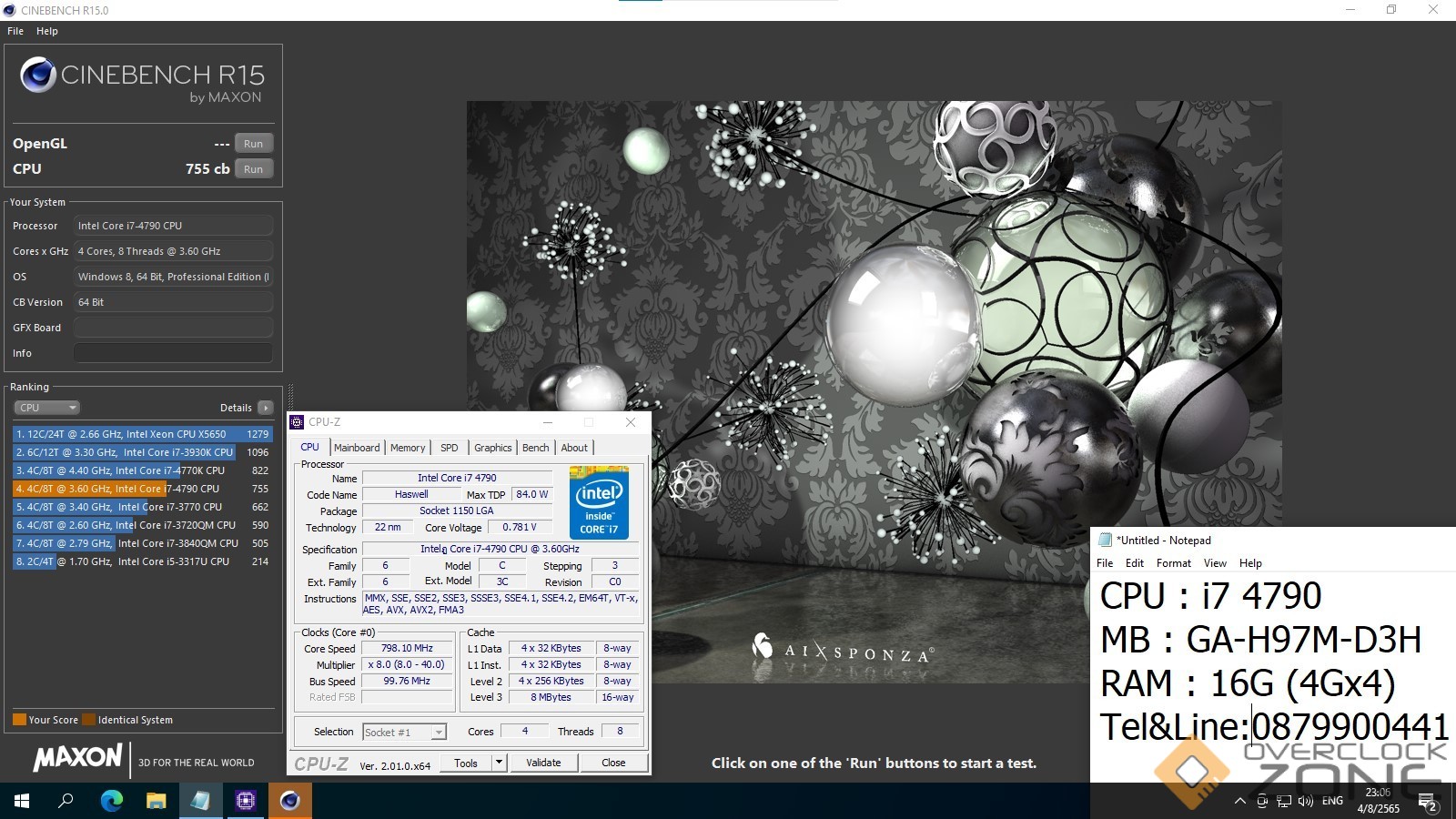The image size is (1456, 819).
Task: Switch to the Memory tab in CPU-Z
Action: click(x=408, y=448)
